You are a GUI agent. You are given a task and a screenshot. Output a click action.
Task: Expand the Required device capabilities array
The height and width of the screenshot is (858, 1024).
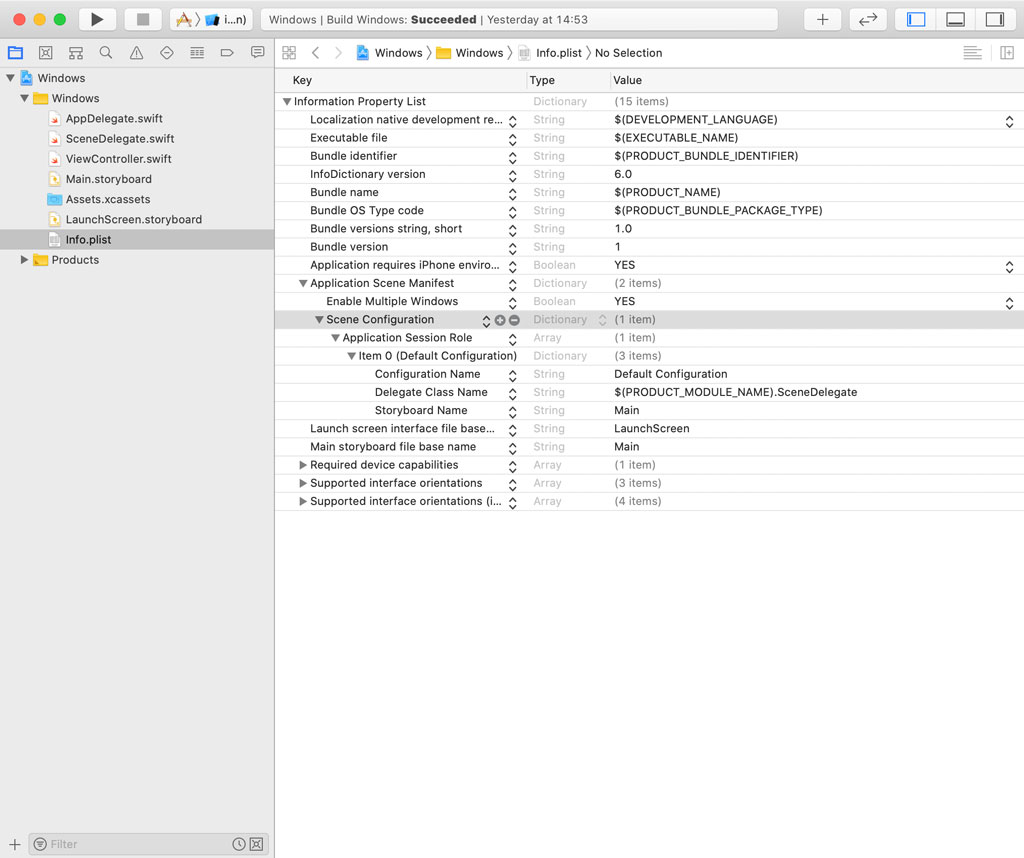(x=301, y=465)
